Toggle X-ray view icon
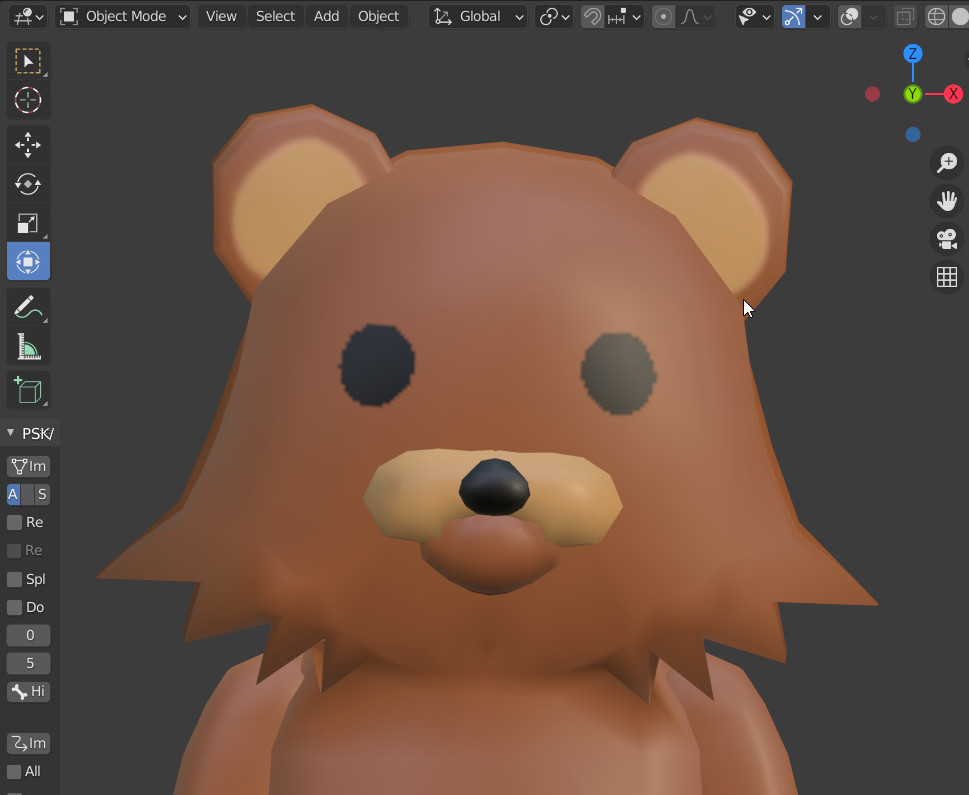This screenshot has width=969, height=795. [905, 17]
